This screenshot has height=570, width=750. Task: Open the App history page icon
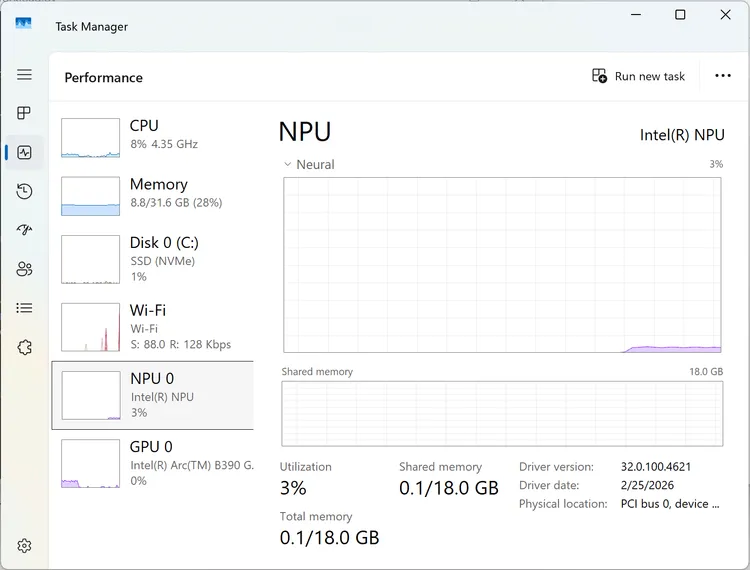pos(24,191)
